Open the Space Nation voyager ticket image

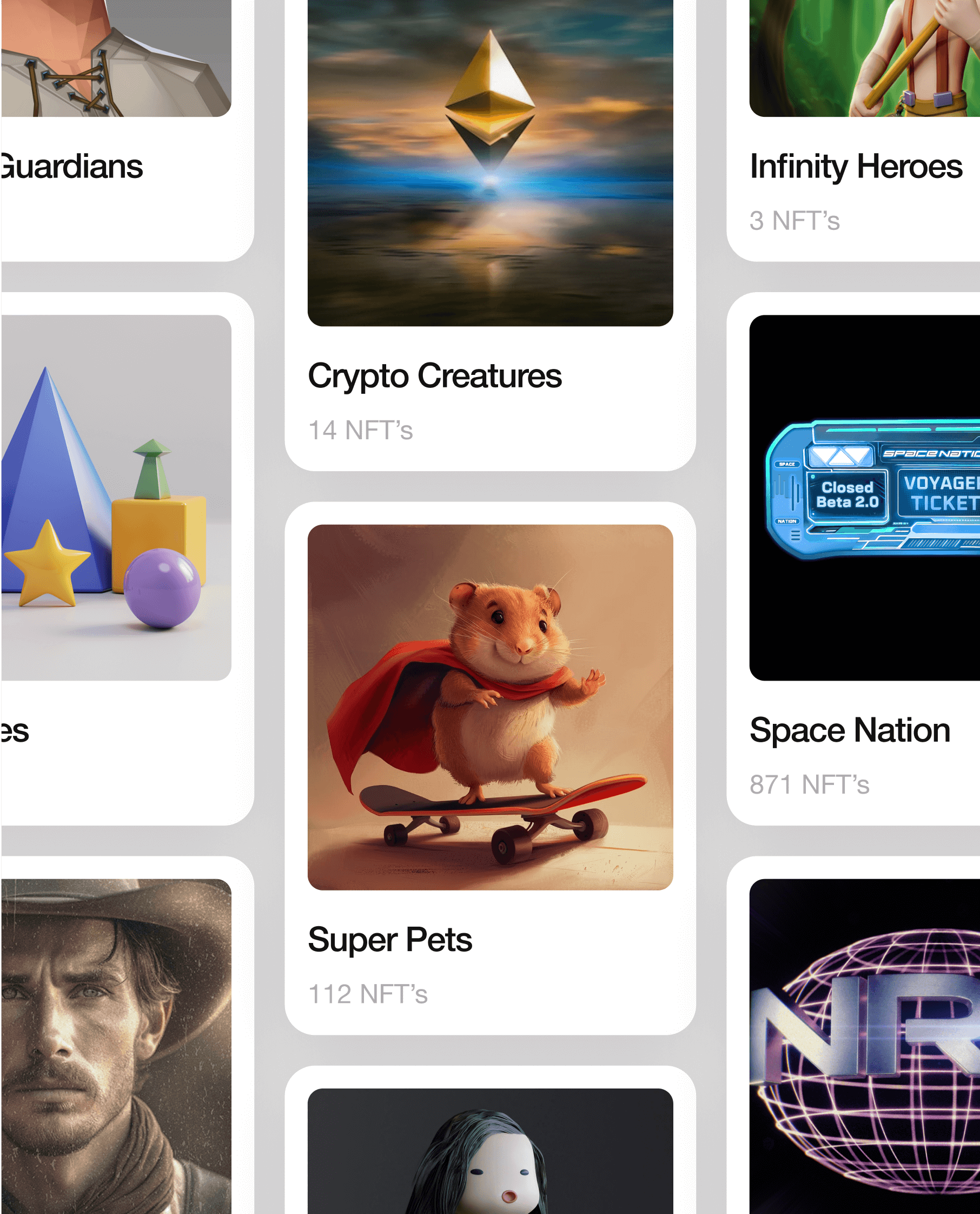(x=864, y=498)
